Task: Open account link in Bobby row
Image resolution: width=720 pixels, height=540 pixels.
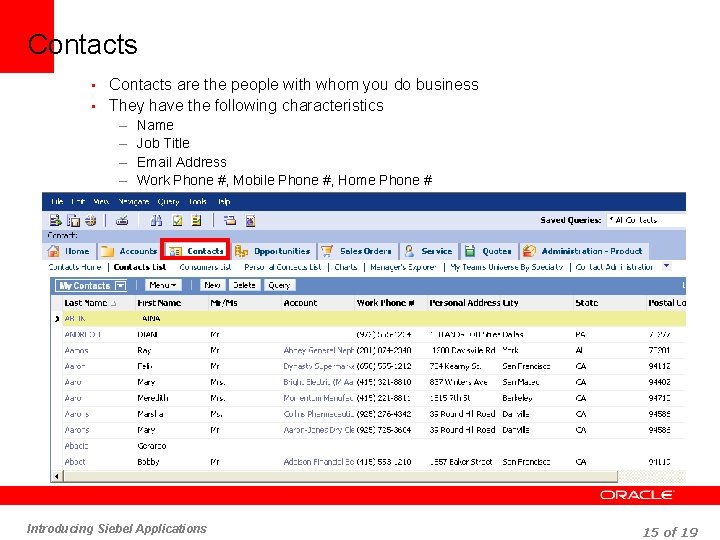Action: 319,462
